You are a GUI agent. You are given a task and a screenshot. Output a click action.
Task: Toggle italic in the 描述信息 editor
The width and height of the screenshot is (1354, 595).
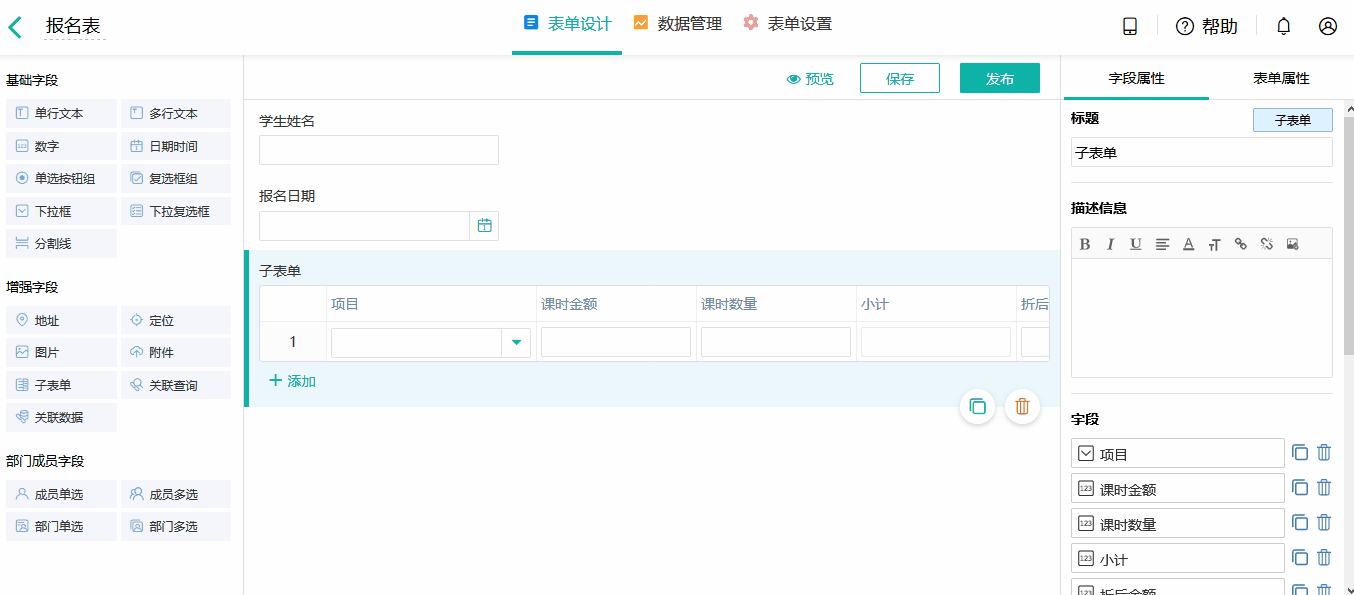[x=1110, y=243]
